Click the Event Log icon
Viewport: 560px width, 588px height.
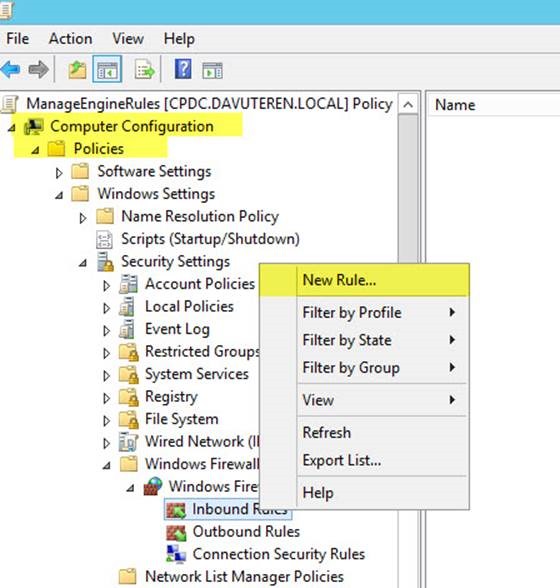127,329
